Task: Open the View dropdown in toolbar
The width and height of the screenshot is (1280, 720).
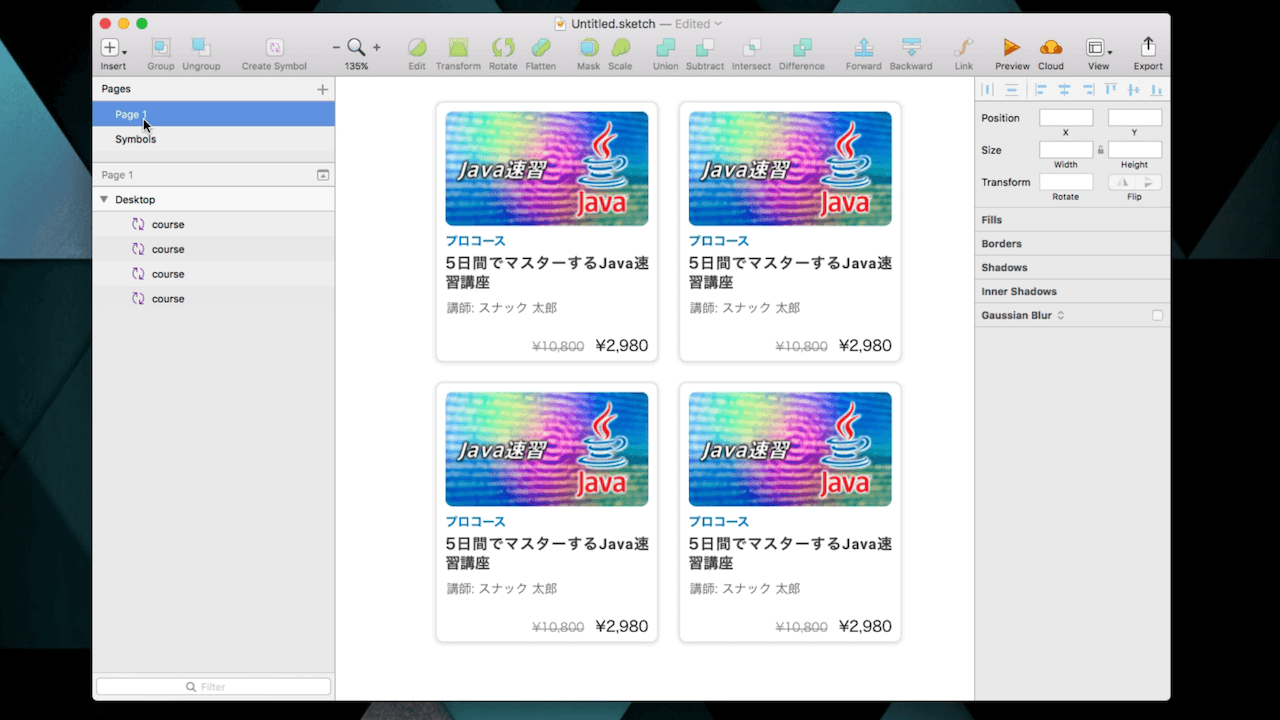Action: (1098, 49)
